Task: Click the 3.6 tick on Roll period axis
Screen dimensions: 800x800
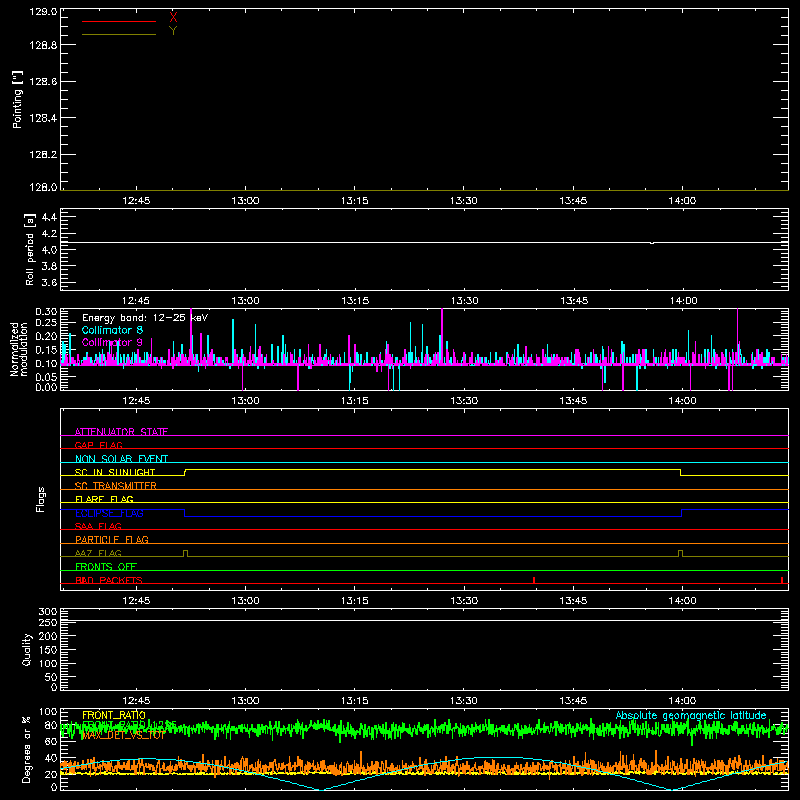Action: point(49,282)
